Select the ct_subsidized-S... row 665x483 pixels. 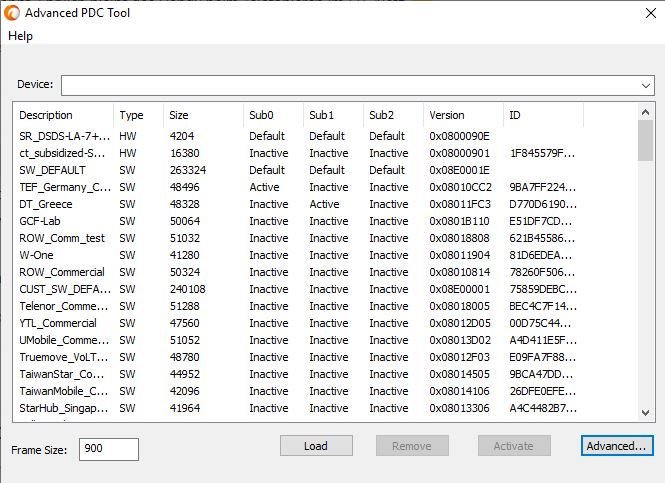pos(297,153)
